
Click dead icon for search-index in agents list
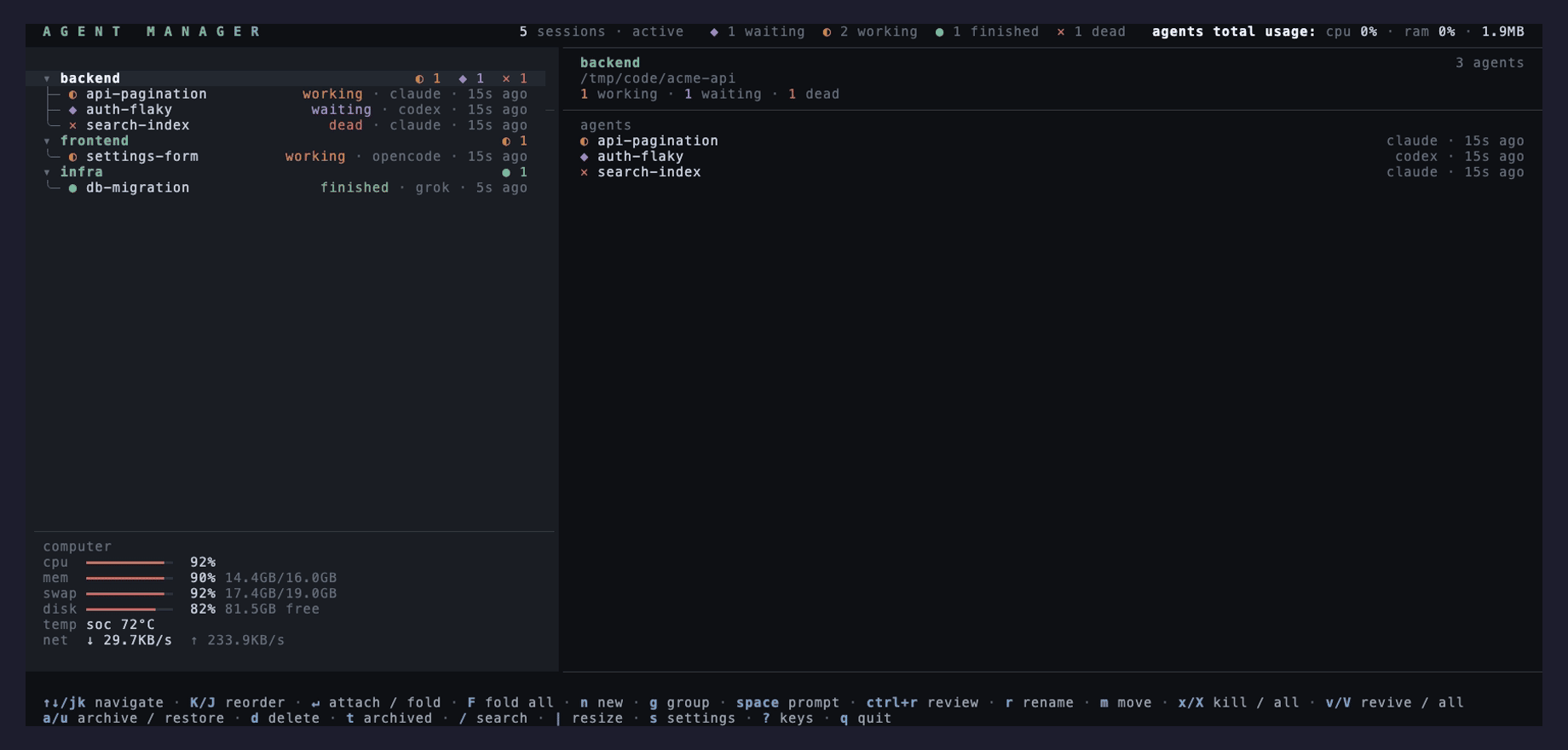[584, 172]
